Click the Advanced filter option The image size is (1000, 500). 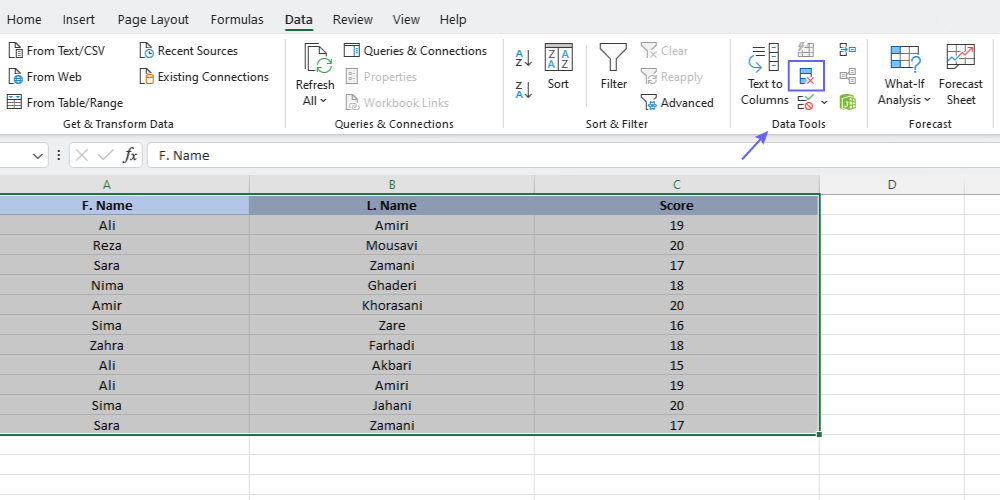(x=677, y=102)
